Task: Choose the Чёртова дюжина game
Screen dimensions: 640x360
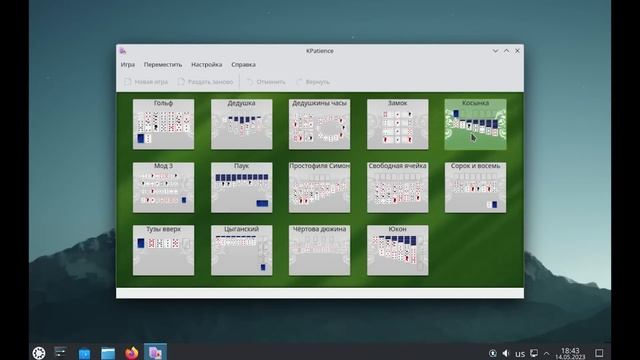Action: click(x=320, y=250)
